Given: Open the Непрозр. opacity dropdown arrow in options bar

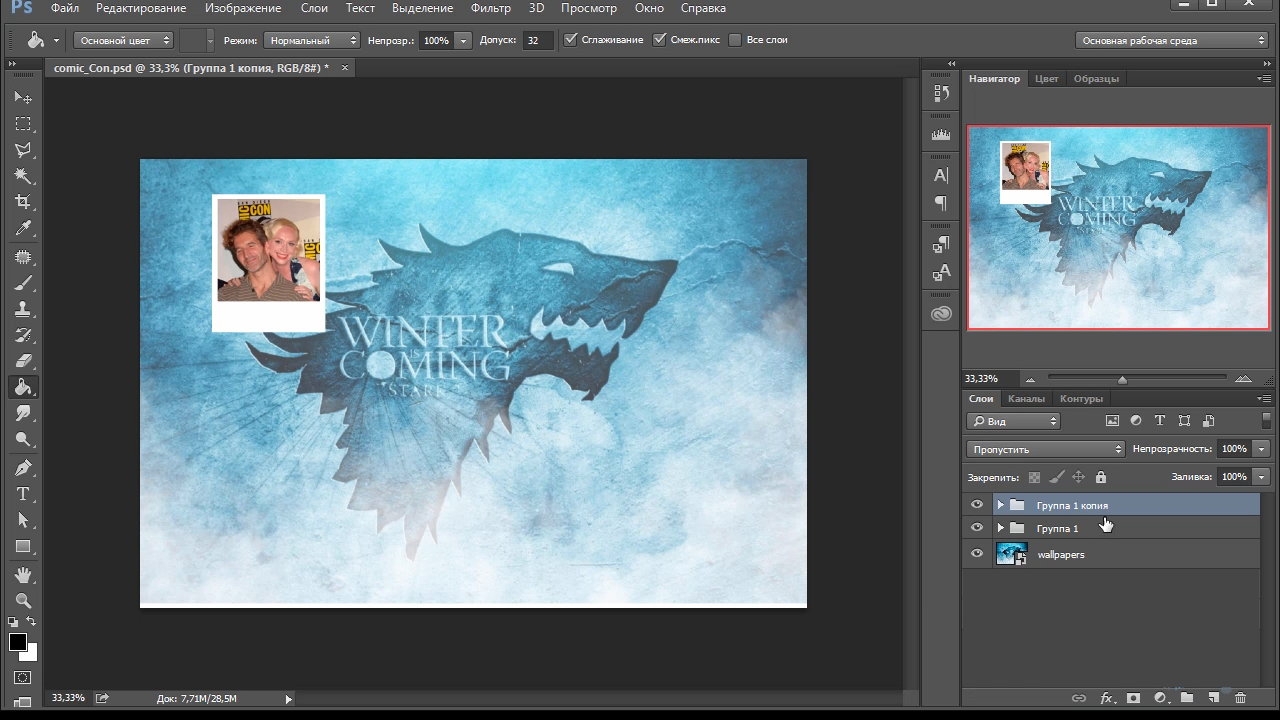Looking at the screenshot, I should [463, 40].
